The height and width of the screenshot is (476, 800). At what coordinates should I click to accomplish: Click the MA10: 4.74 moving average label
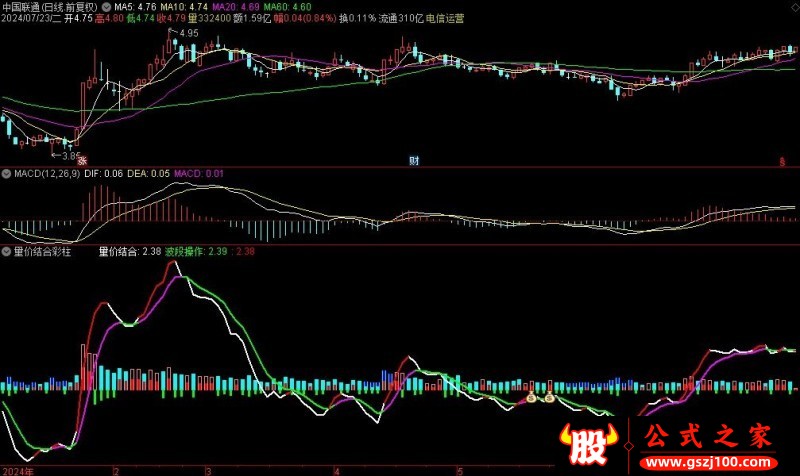pyautogui.click(x=184, y=7)
